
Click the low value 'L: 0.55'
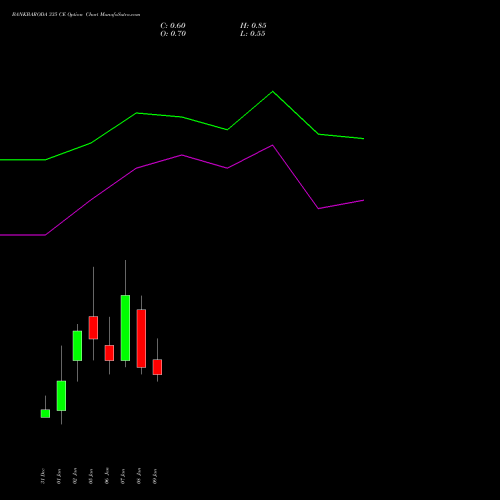[x=253, y=34]
